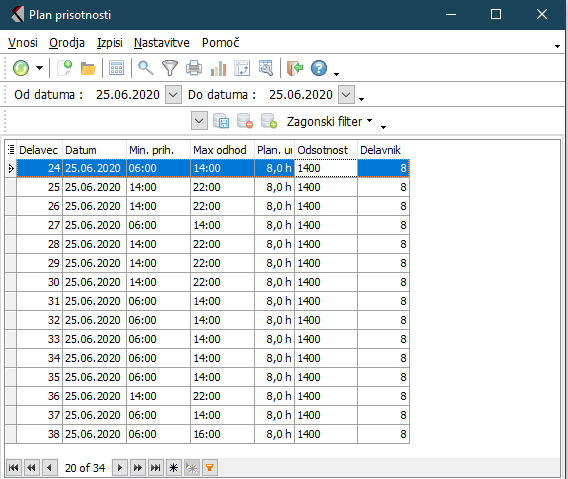Open the bar chart icon
568x479 pixels.
218,68
